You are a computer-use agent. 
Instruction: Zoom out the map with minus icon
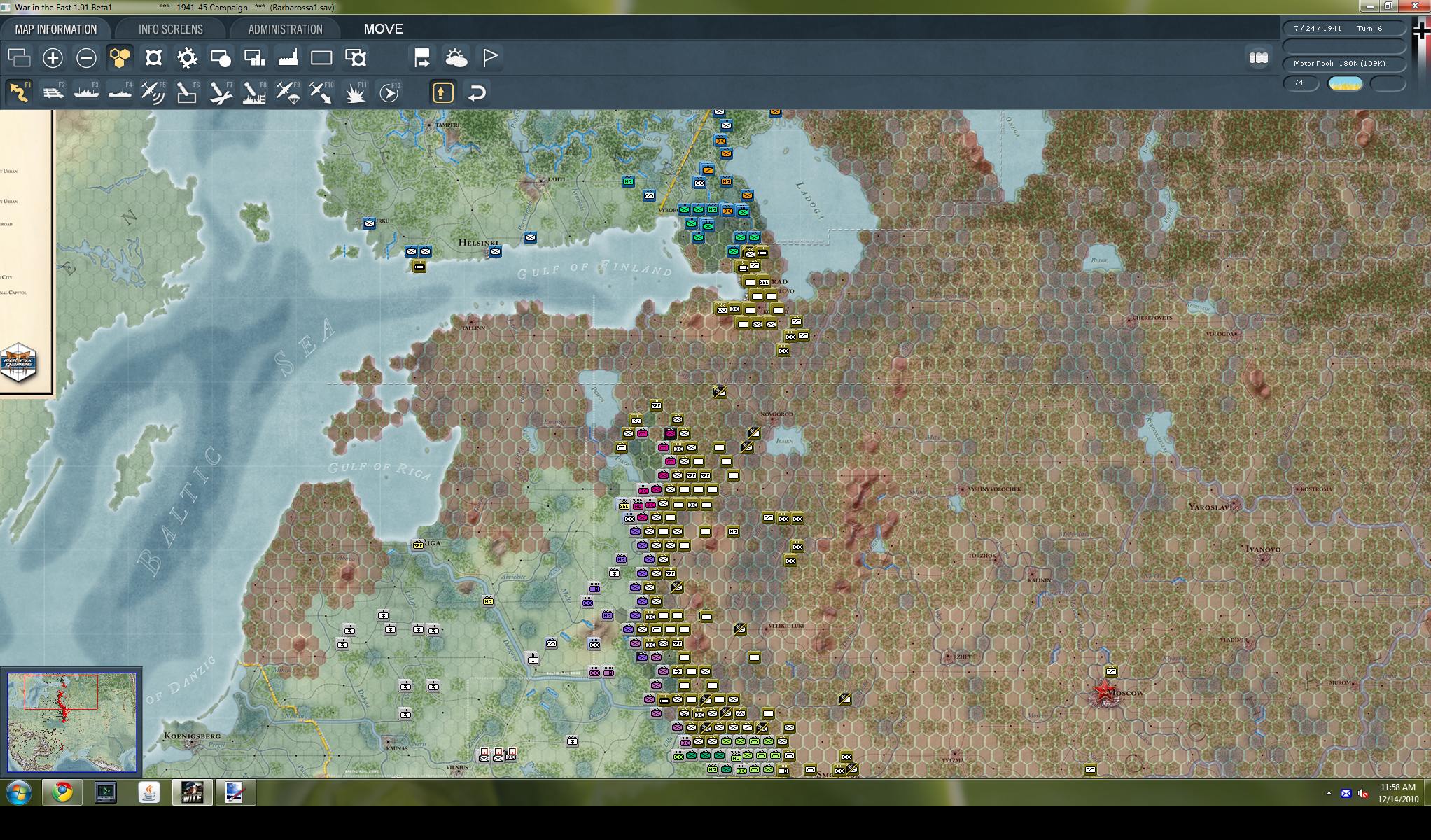(86, 57)
